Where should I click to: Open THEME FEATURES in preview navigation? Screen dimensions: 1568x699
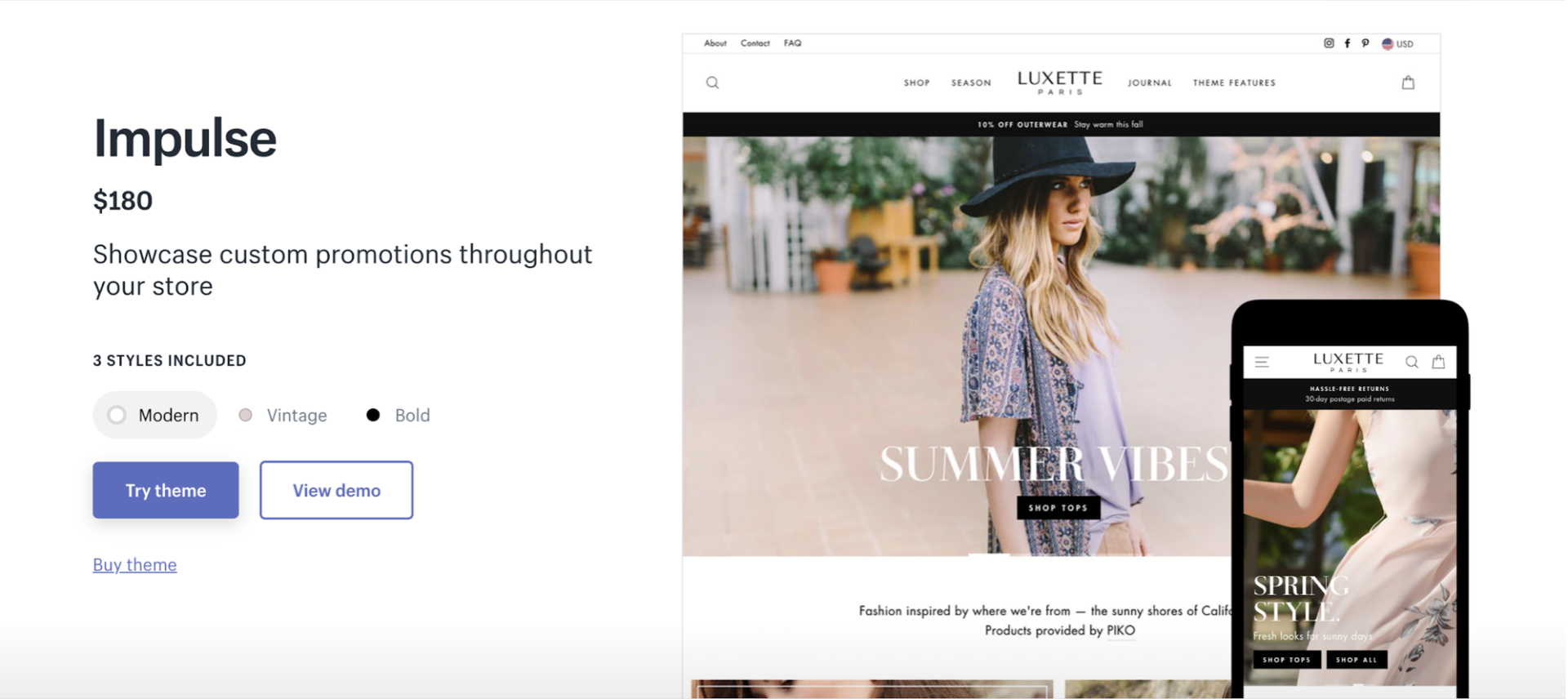[x=1234, y=82]
